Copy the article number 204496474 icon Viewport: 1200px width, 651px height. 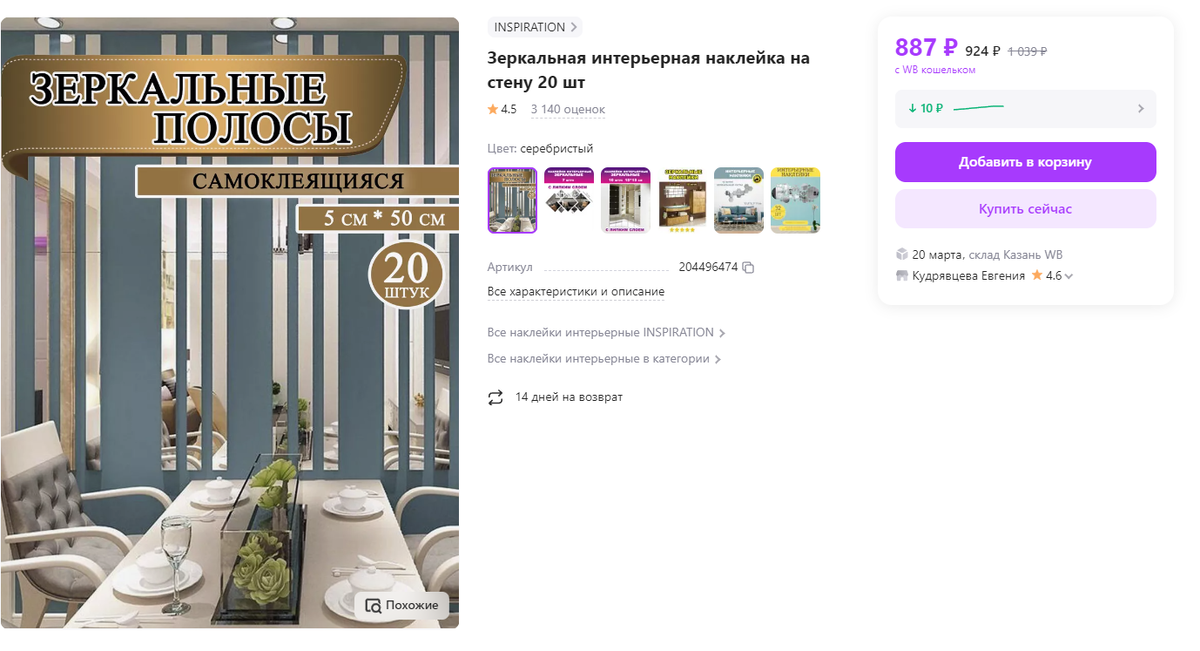(748, 268)
